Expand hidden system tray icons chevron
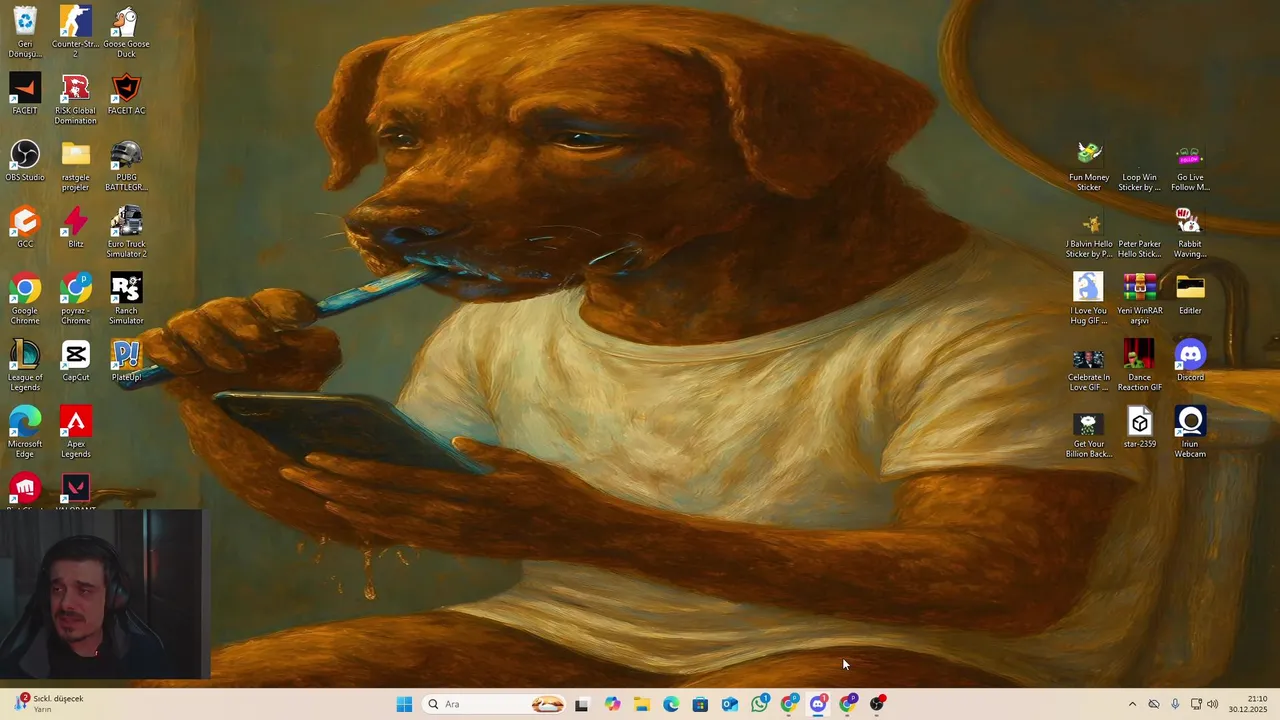The width and height of the screenshot is (1280, 720). tap(1132, 704)
